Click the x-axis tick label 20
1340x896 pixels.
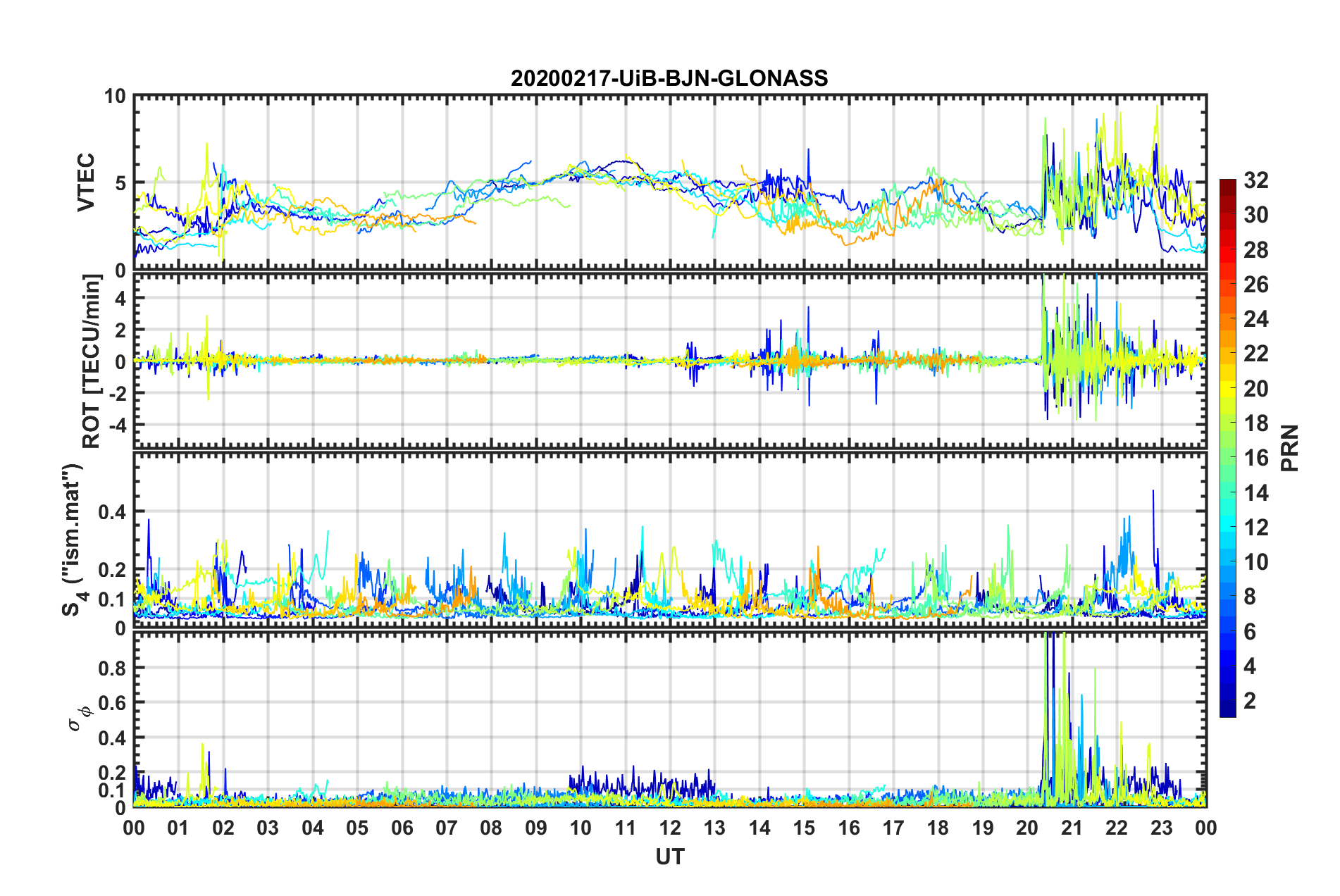1027,828
